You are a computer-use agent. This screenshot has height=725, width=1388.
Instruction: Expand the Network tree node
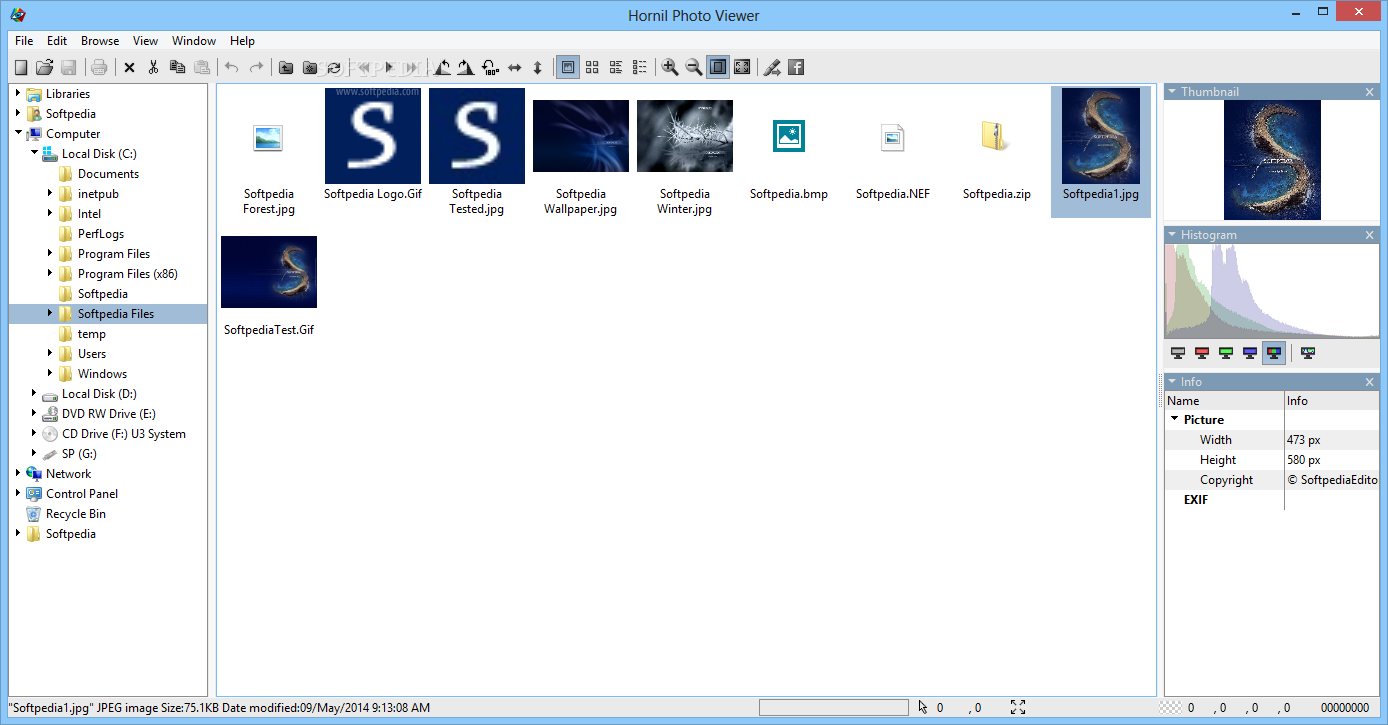point(18,473)
